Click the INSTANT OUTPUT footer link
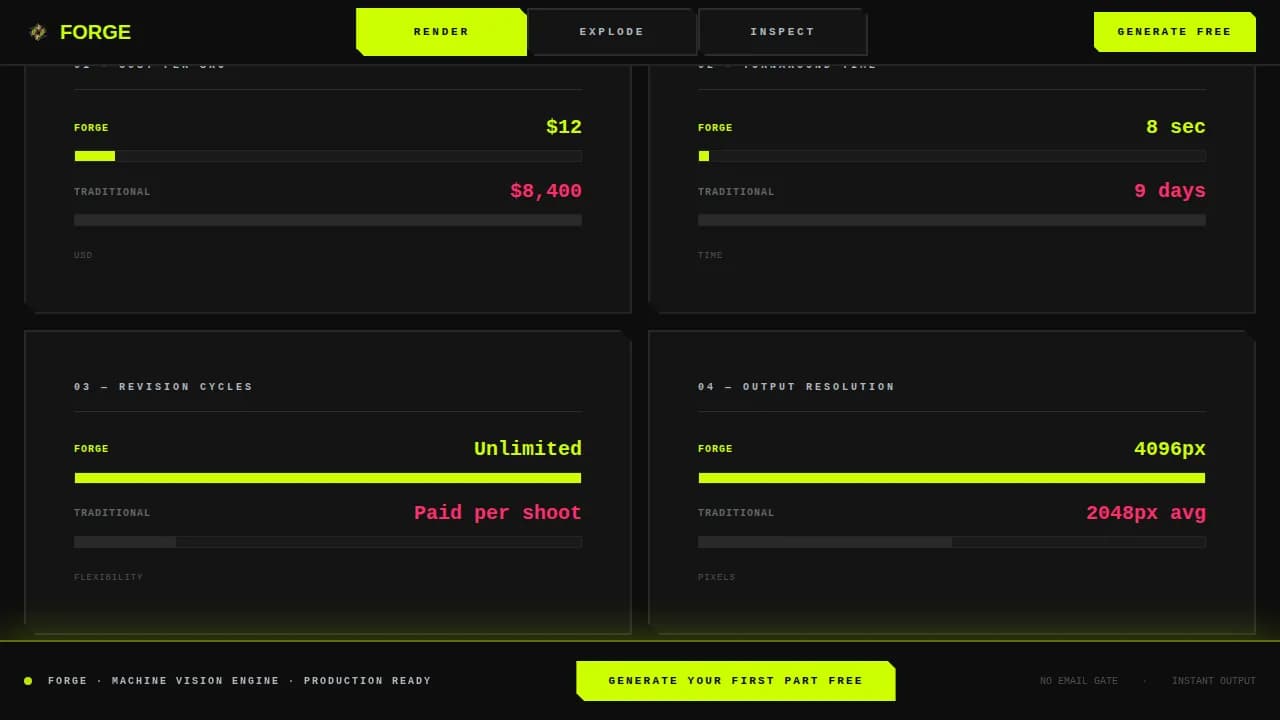The image size is (1280, 720). [x=1213, y=680]
